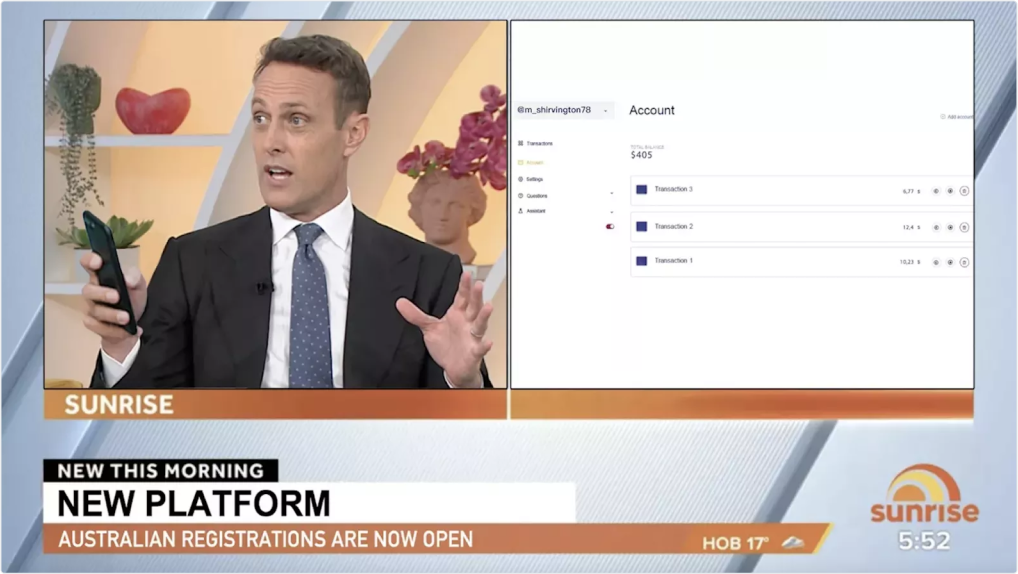This screenshot has height=574, width=1018.
Task: Open Transactions in the sidebar
Action: coord(536,144)
